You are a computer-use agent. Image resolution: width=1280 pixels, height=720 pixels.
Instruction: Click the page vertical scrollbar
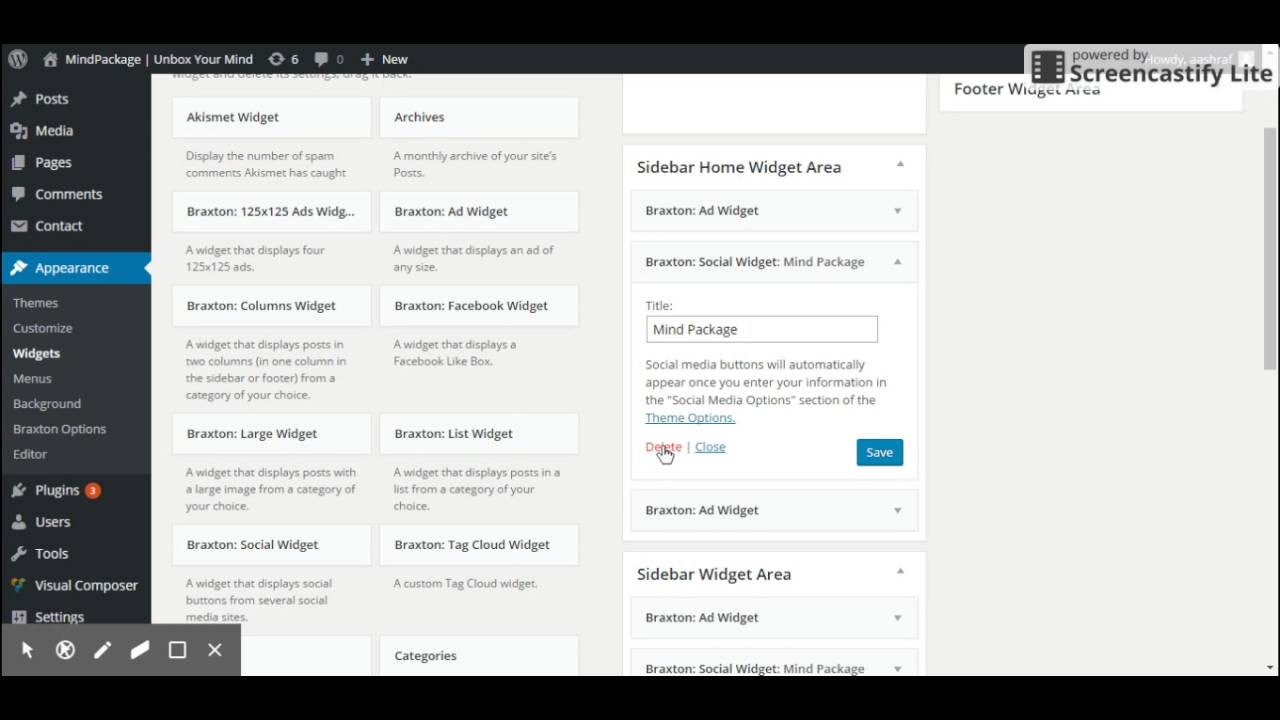(x=1270, y=250)
